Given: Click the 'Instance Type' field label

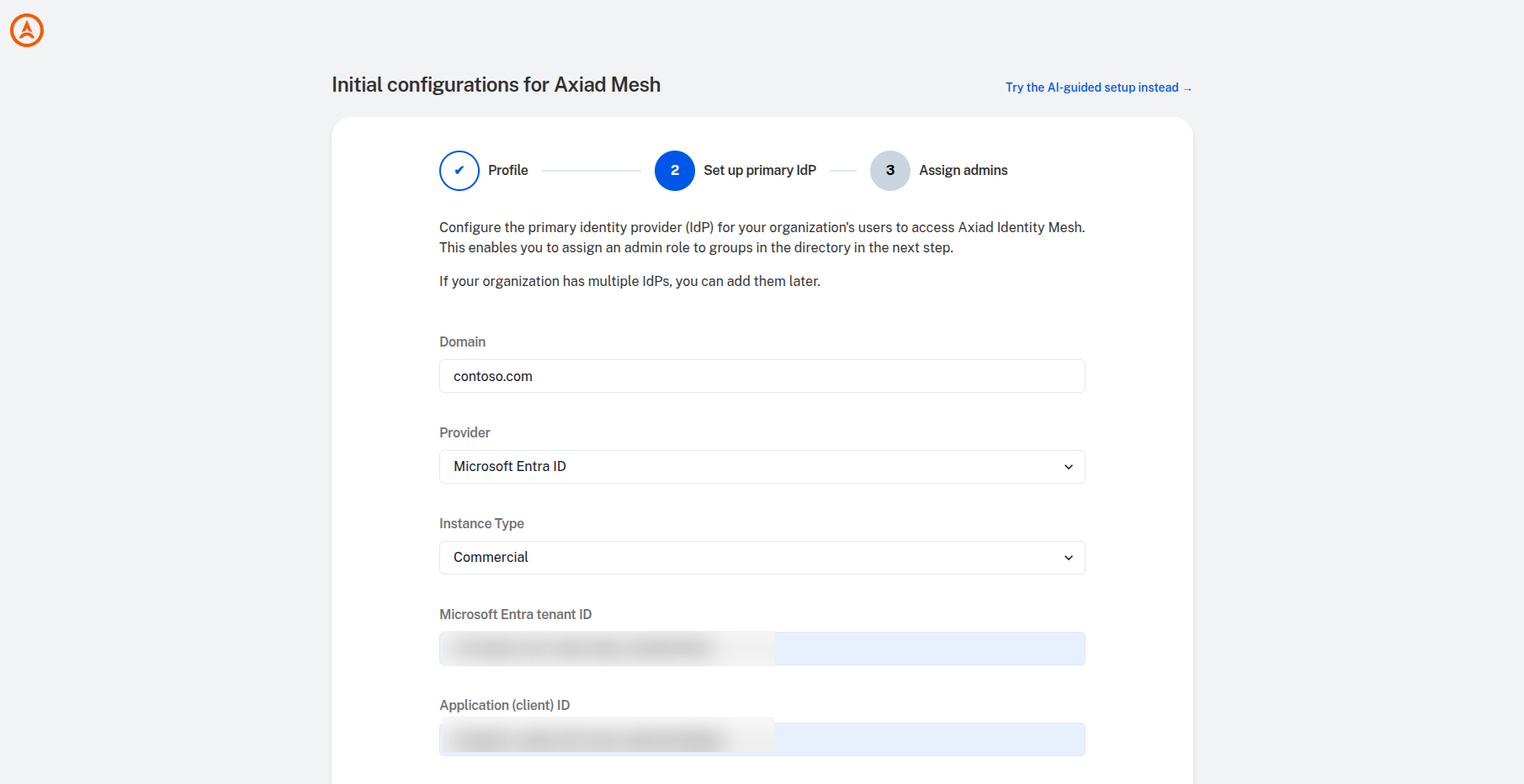Looking at the screenshot, I should point(481,523).
